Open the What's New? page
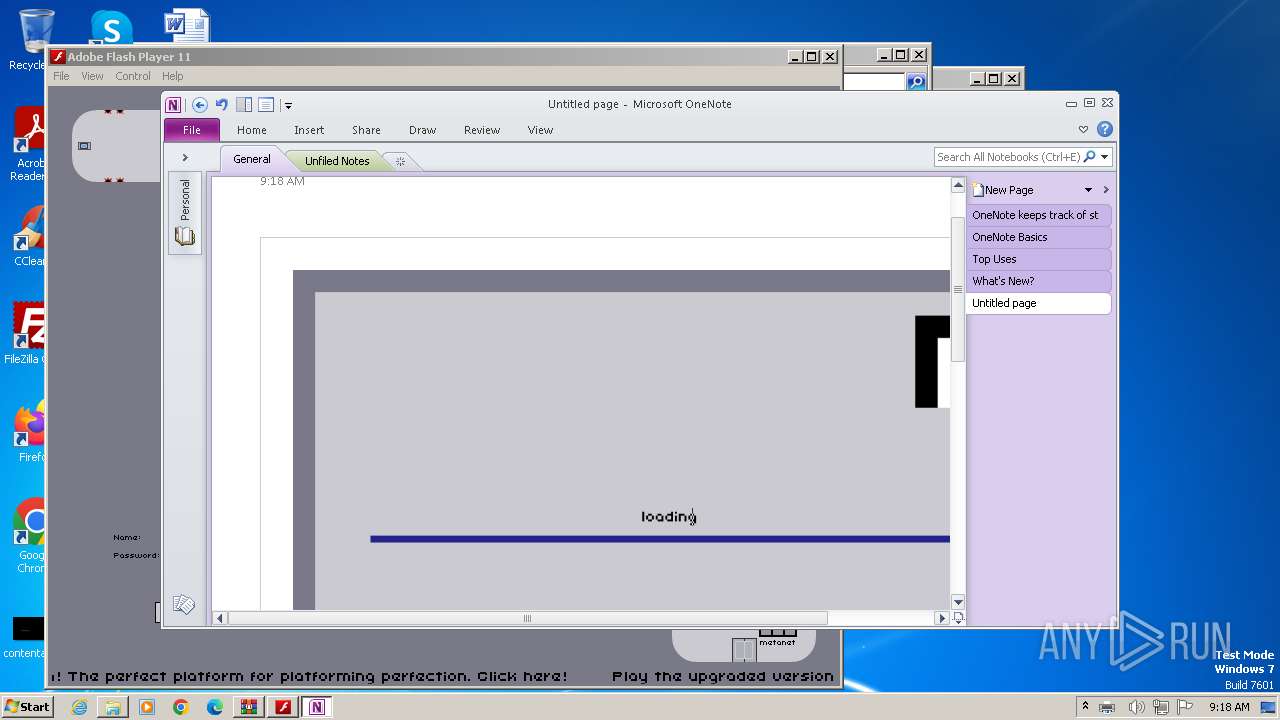The image size is (1280, 720). click(1038, 281)
